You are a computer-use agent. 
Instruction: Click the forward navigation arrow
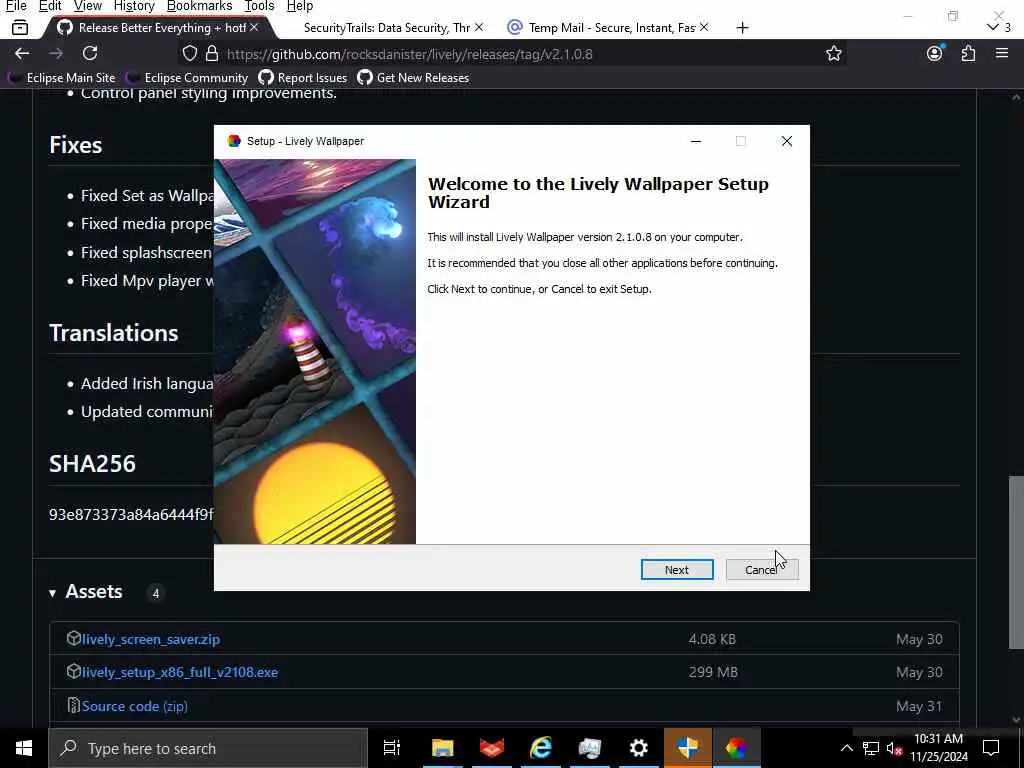56,54
